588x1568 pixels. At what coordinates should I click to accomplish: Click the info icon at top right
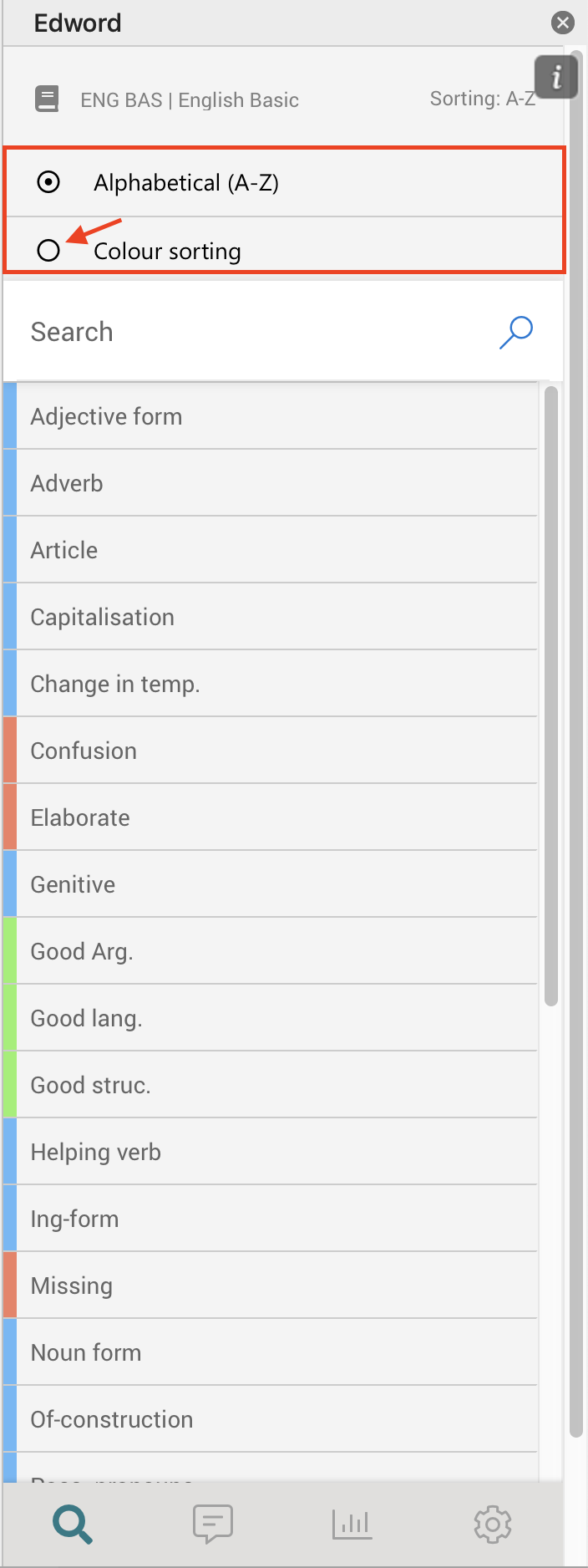tap(555, 78)
